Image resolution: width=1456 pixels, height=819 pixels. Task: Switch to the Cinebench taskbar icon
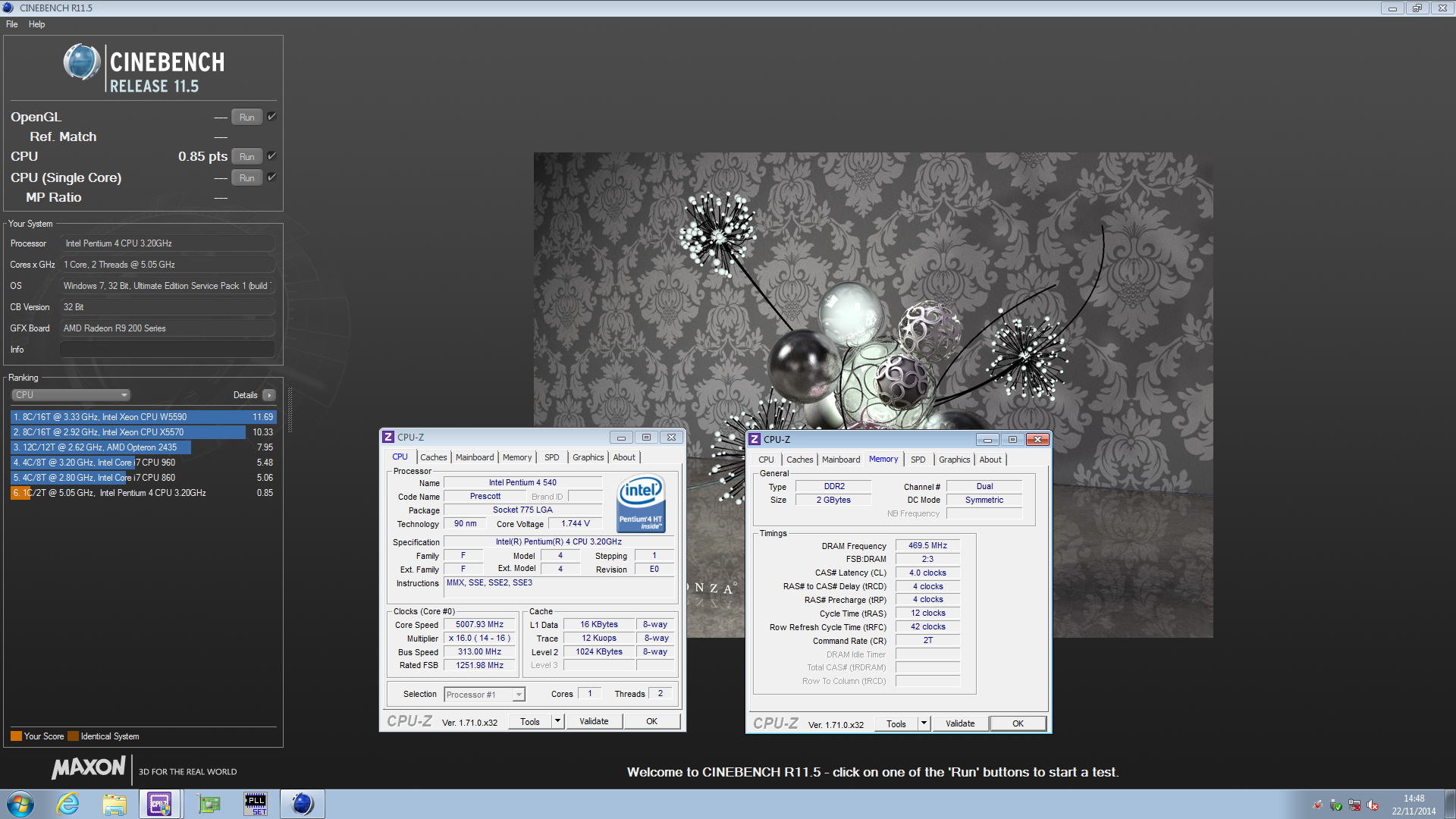(303, 804)
